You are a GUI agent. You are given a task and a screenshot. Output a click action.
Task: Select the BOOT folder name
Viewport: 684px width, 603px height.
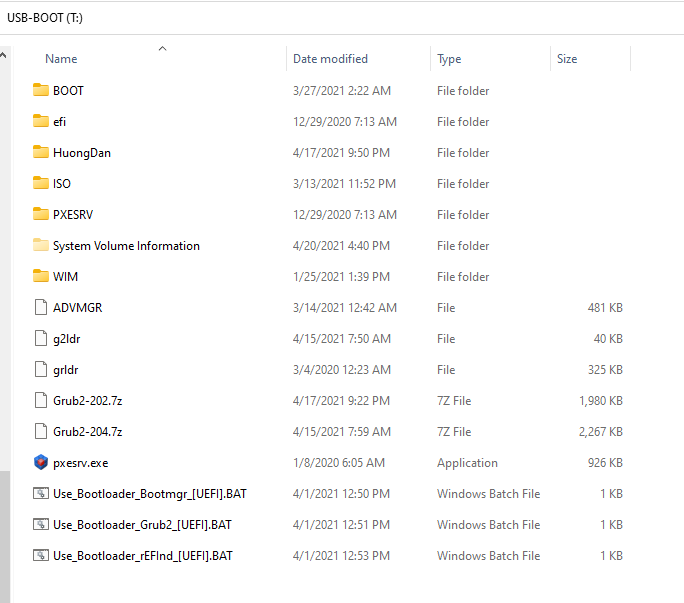click(68, 91)
